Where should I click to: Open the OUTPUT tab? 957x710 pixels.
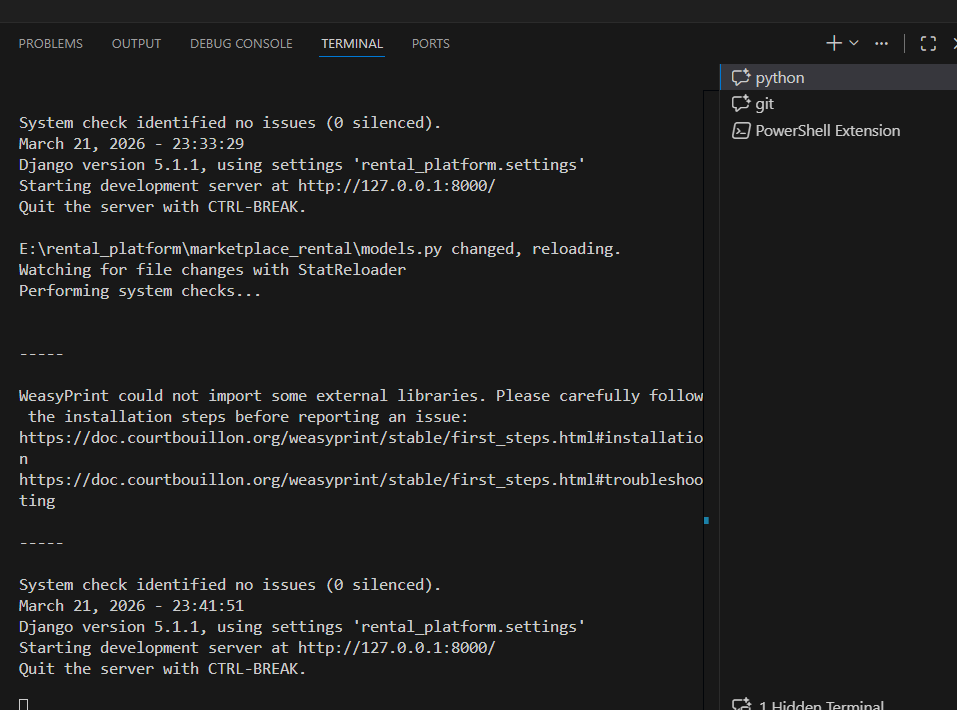[136, 44]
